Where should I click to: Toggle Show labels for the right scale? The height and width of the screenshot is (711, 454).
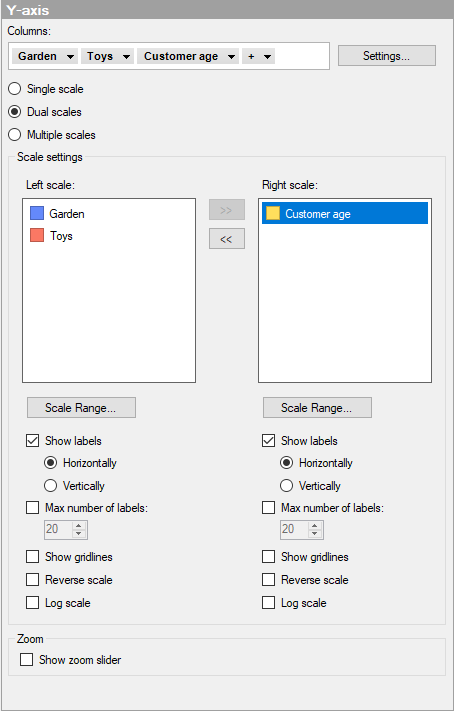[268, 441]
